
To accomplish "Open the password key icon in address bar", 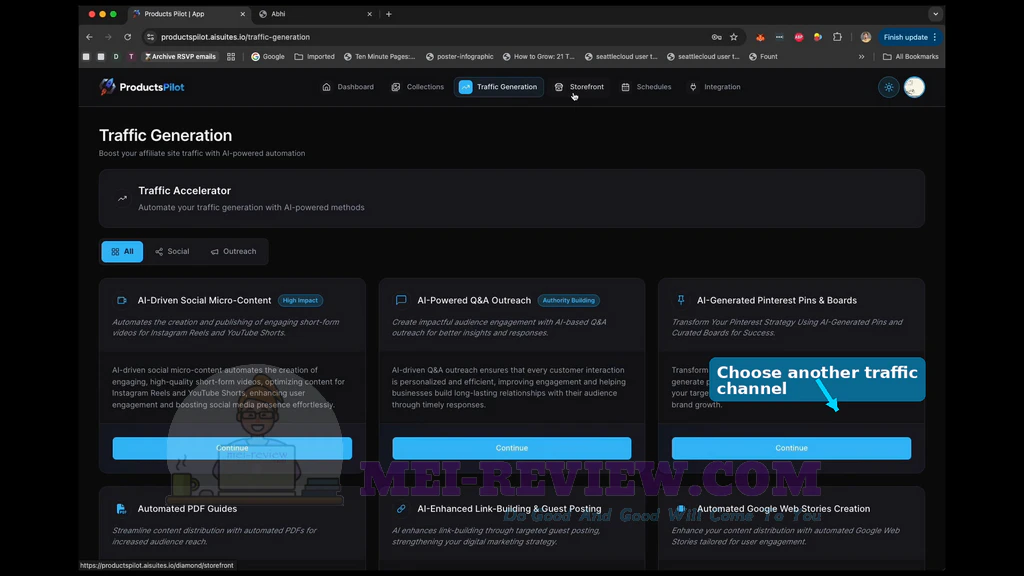I will coord(716,37).
